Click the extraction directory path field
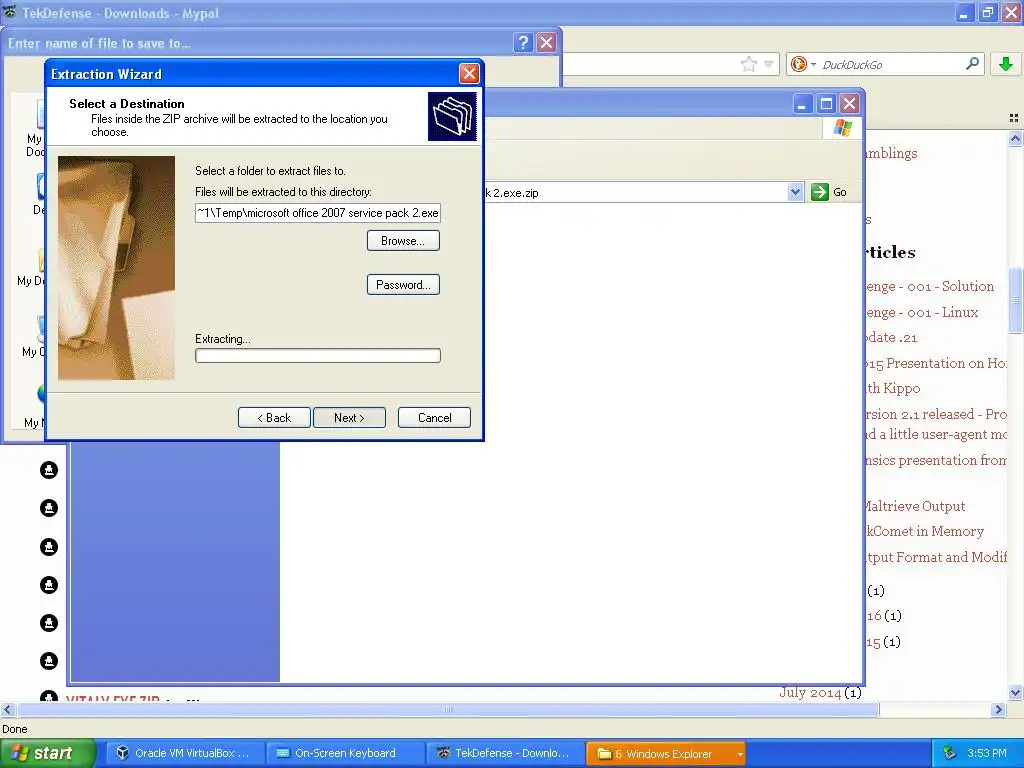The width and height of the screenshot is (1024, 768). click(318, 213)
